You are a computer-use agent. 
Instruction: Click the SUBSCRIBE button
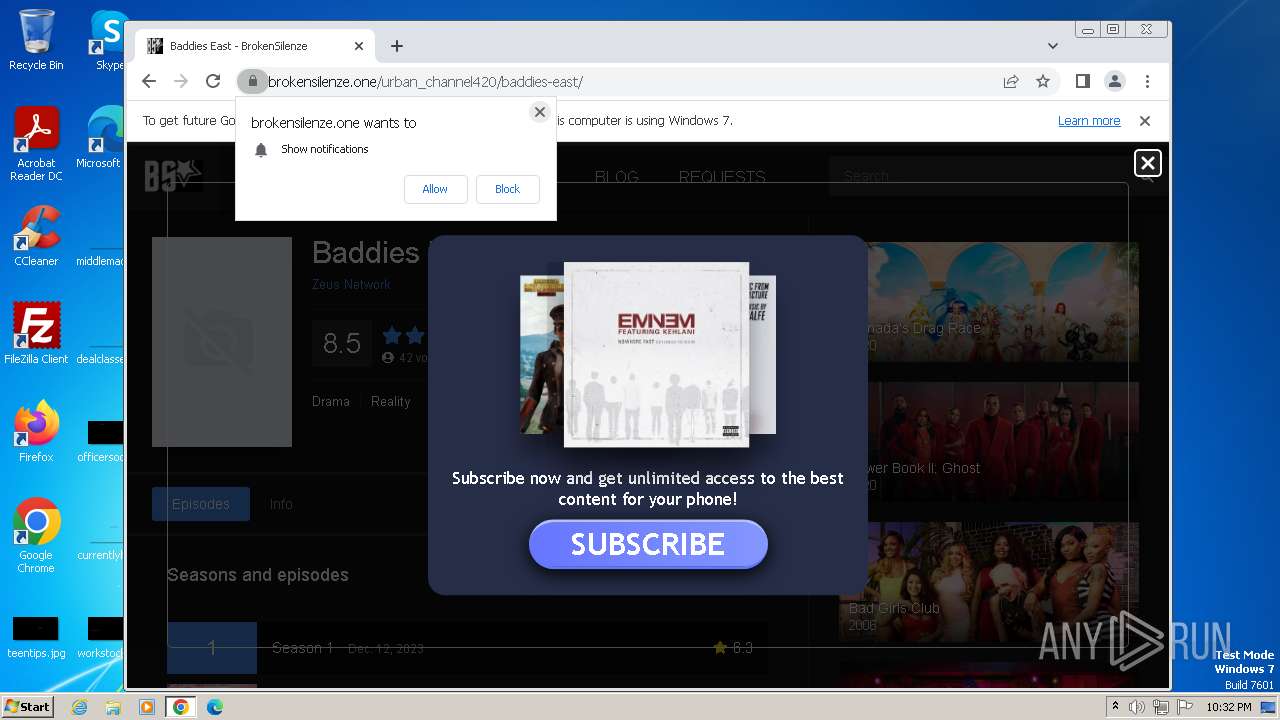coord(648,544)
